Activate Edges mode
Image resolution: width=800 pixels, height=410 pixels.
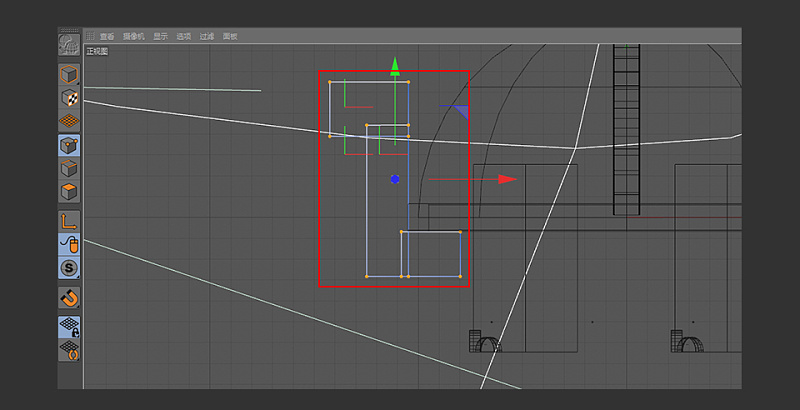69,168
